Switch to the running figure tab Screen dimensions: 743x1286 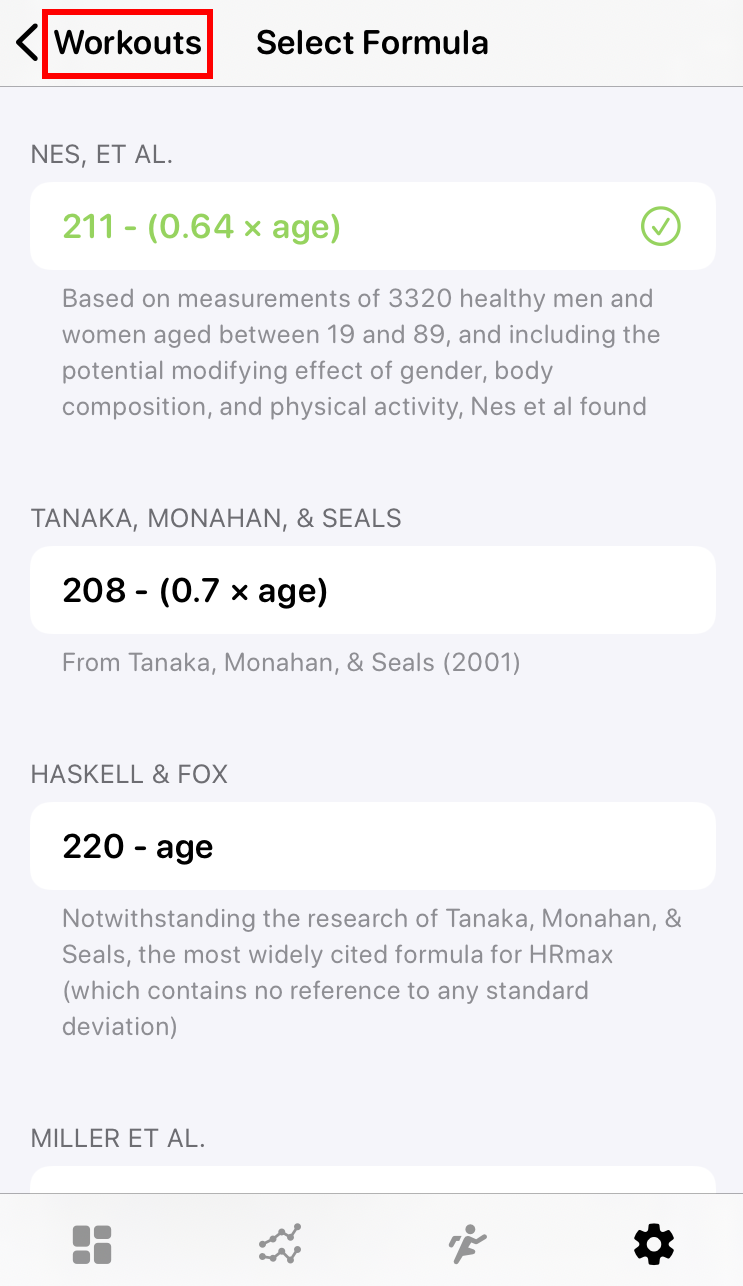tap(466, 1245)
